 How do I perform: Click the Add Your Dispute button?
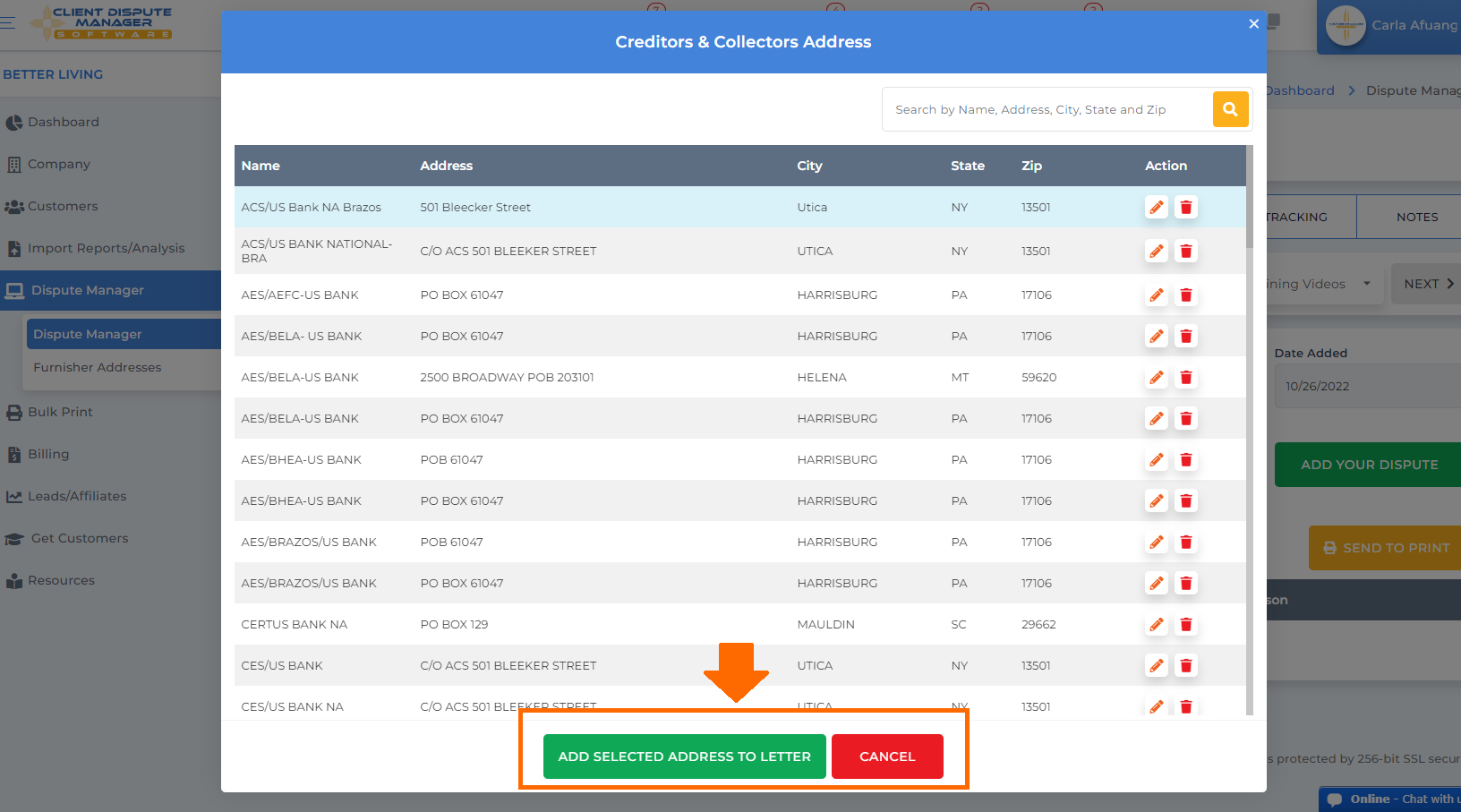(x=1368, y=465)
